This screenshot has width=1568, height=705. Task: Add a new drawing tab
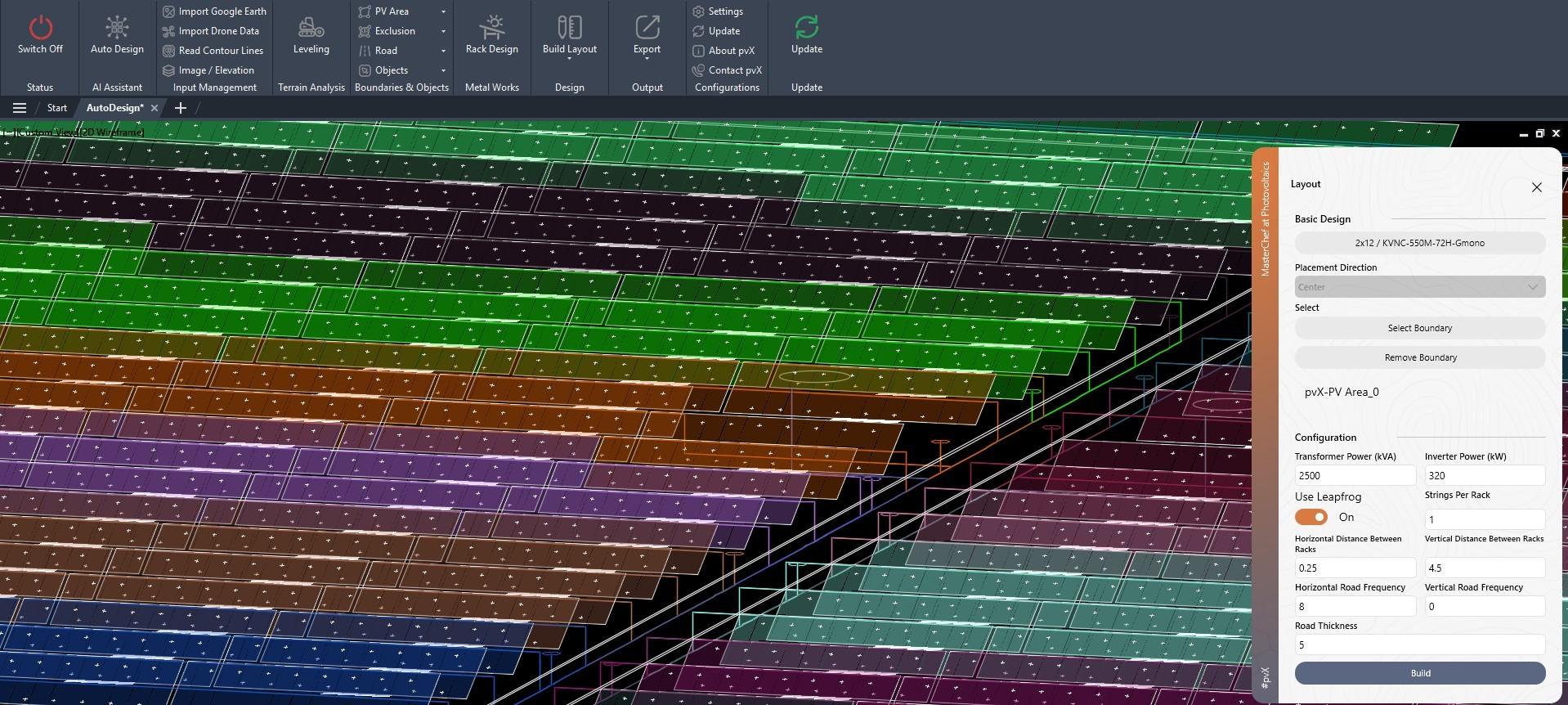[x=181, y=108]
